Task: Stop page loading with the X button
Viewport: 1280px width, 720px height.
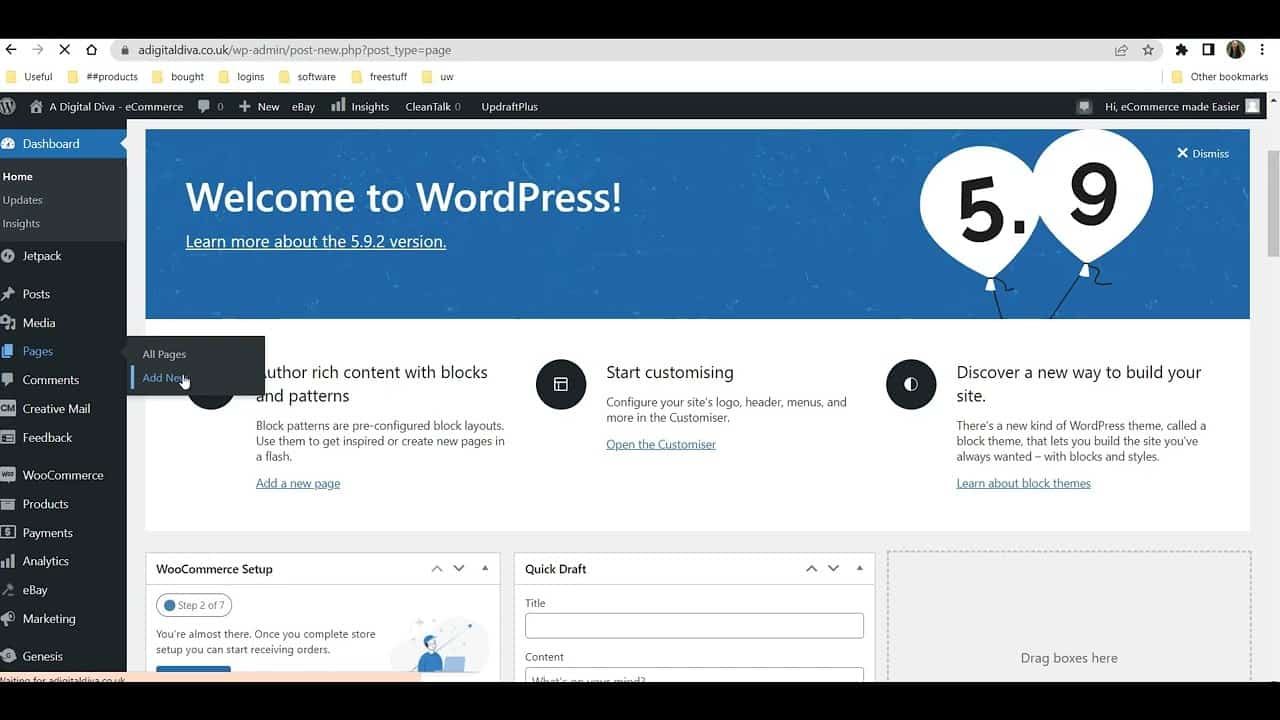Action: tap(65, 50)
